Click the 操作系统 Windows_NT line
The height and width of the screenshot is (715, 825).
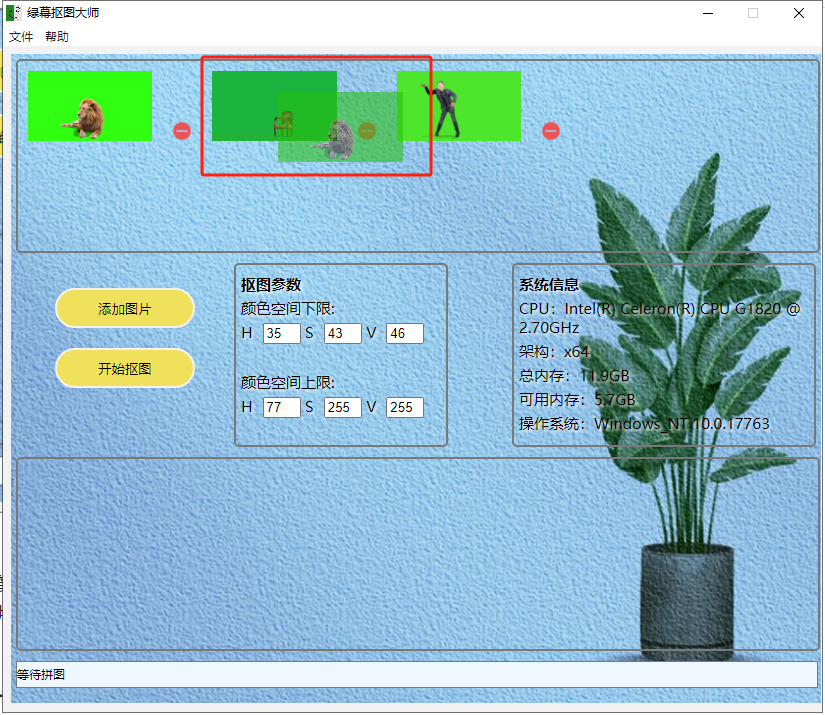pos(644,424)
